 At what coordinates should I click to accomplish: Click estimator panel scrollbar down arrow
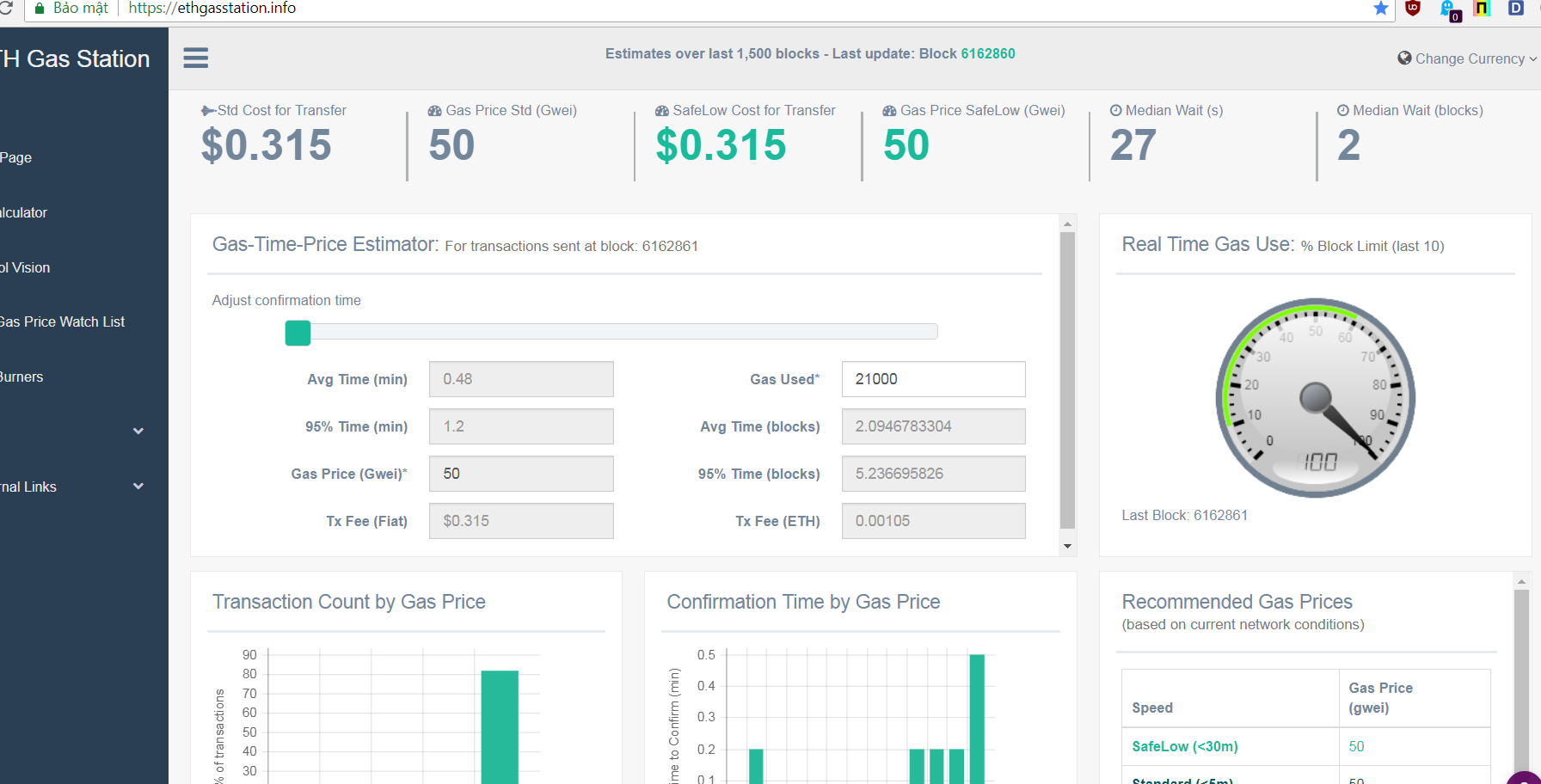1067,546
